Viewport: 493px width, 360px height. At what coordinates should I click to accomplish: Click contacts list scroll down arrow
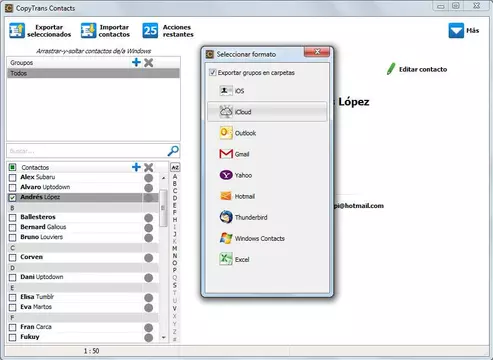[x=163, y=337]
